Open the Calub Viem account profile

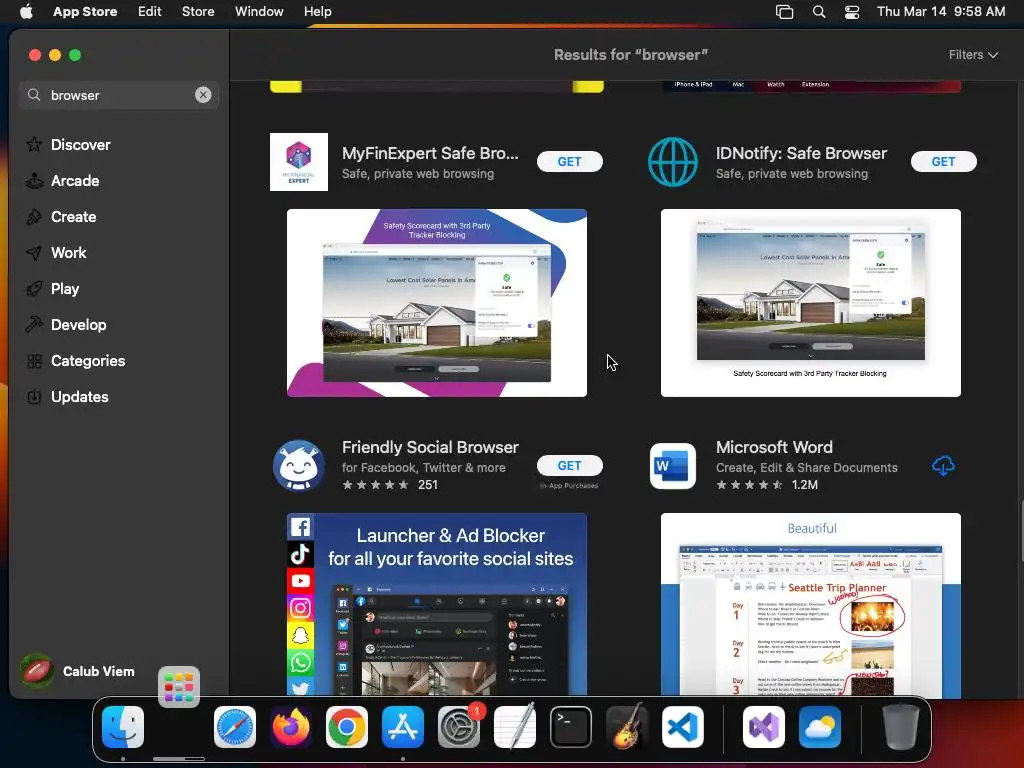(78, 671)
